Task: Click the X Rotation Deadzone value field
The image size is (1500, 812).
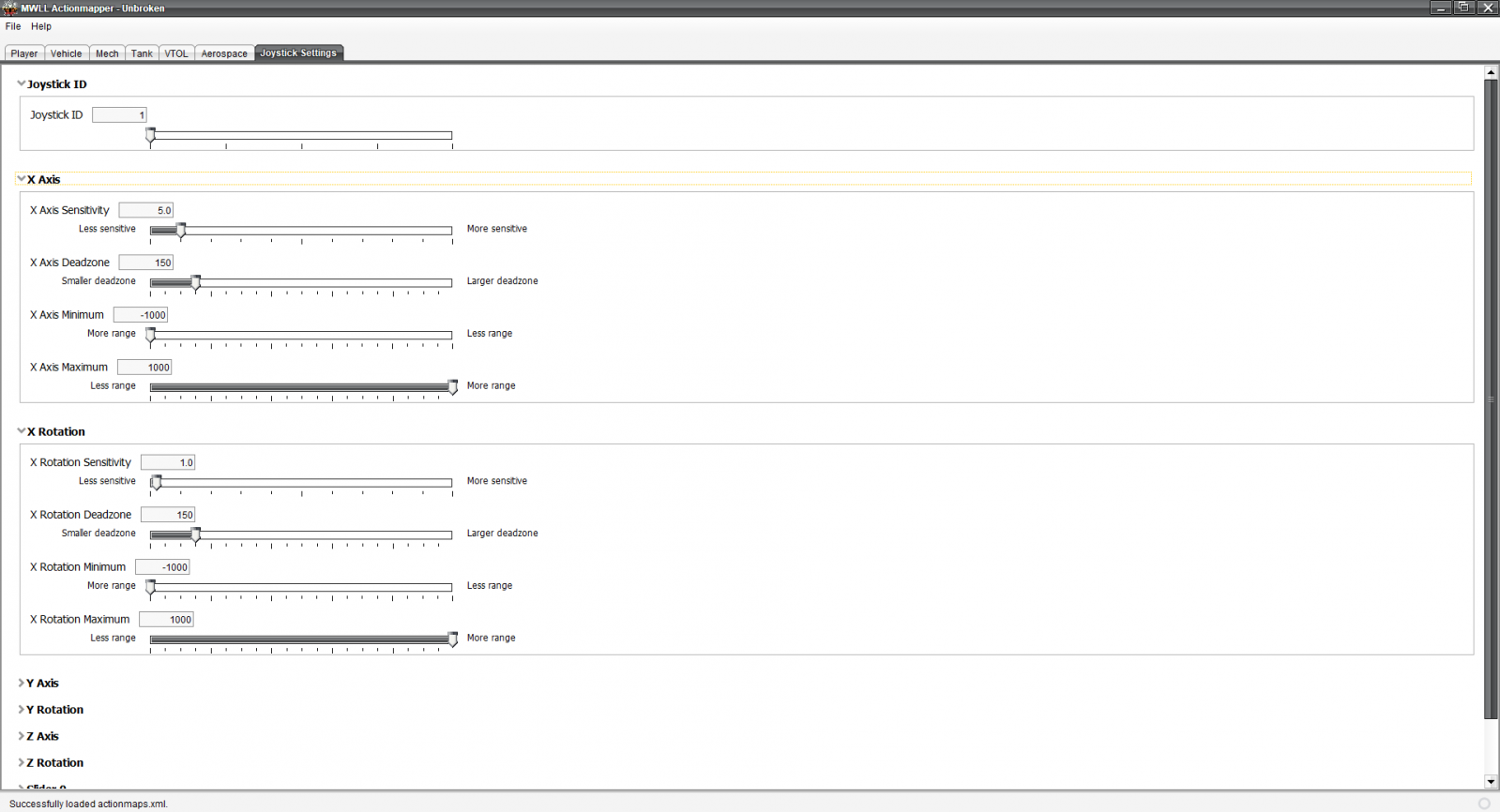Action: [168, 515]
